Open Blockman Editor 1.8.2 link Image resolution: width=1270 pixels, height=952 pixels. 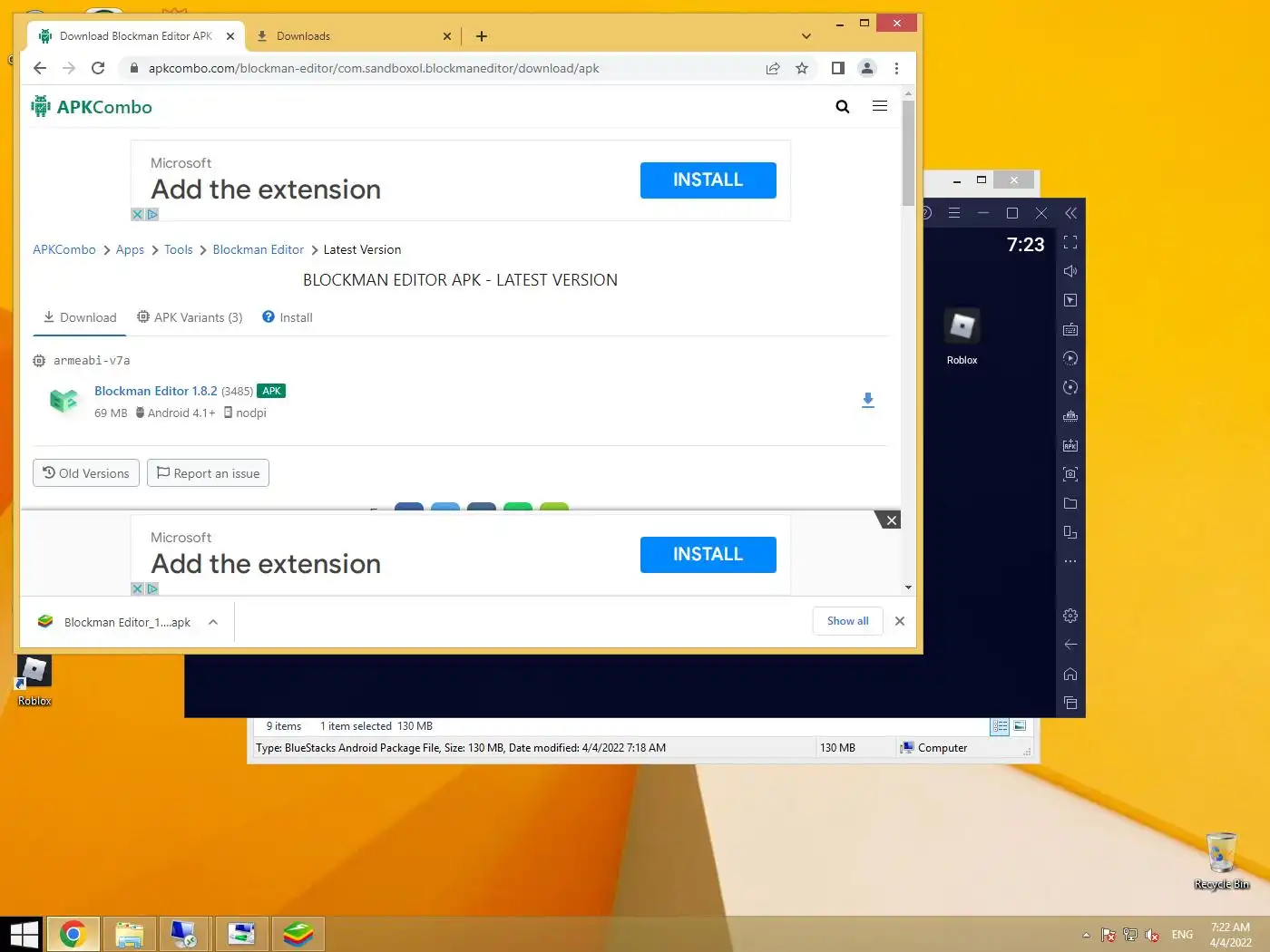156,391
